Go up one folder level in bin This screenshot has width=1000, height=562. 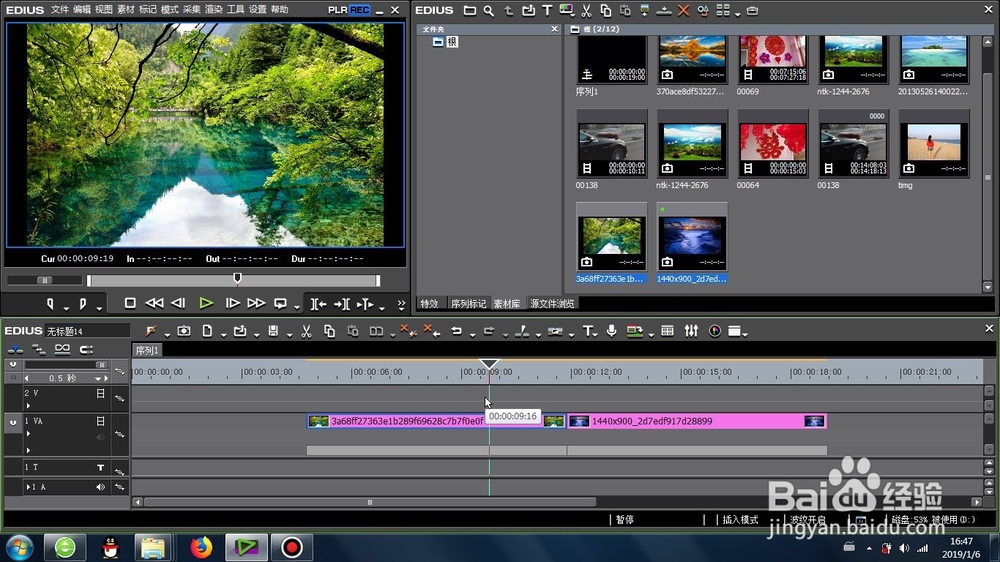coord(508,10)
